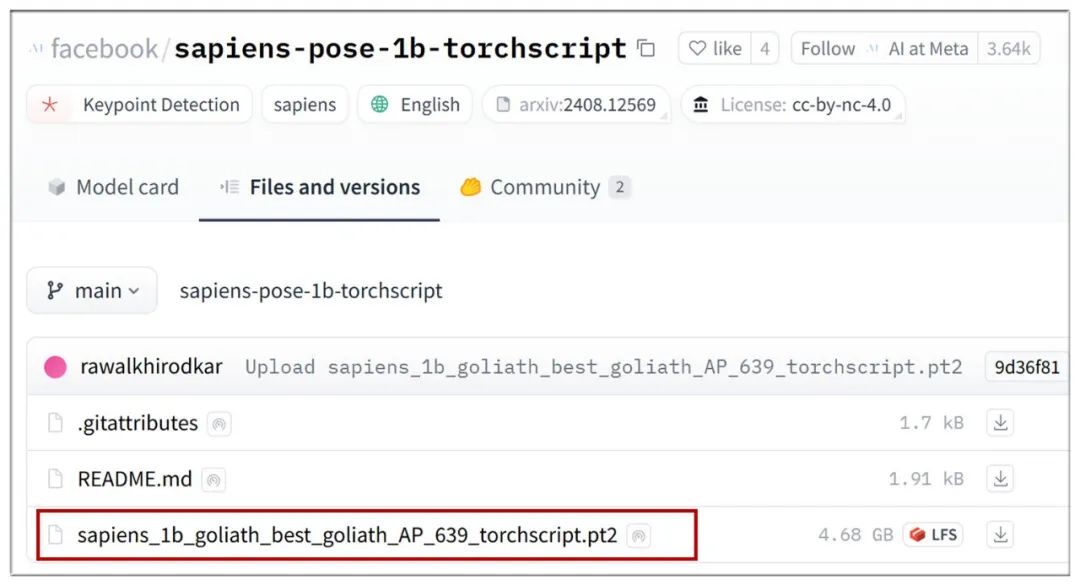
Task: Click the globe icon on English tag
Action: click(x=380, y=104)
